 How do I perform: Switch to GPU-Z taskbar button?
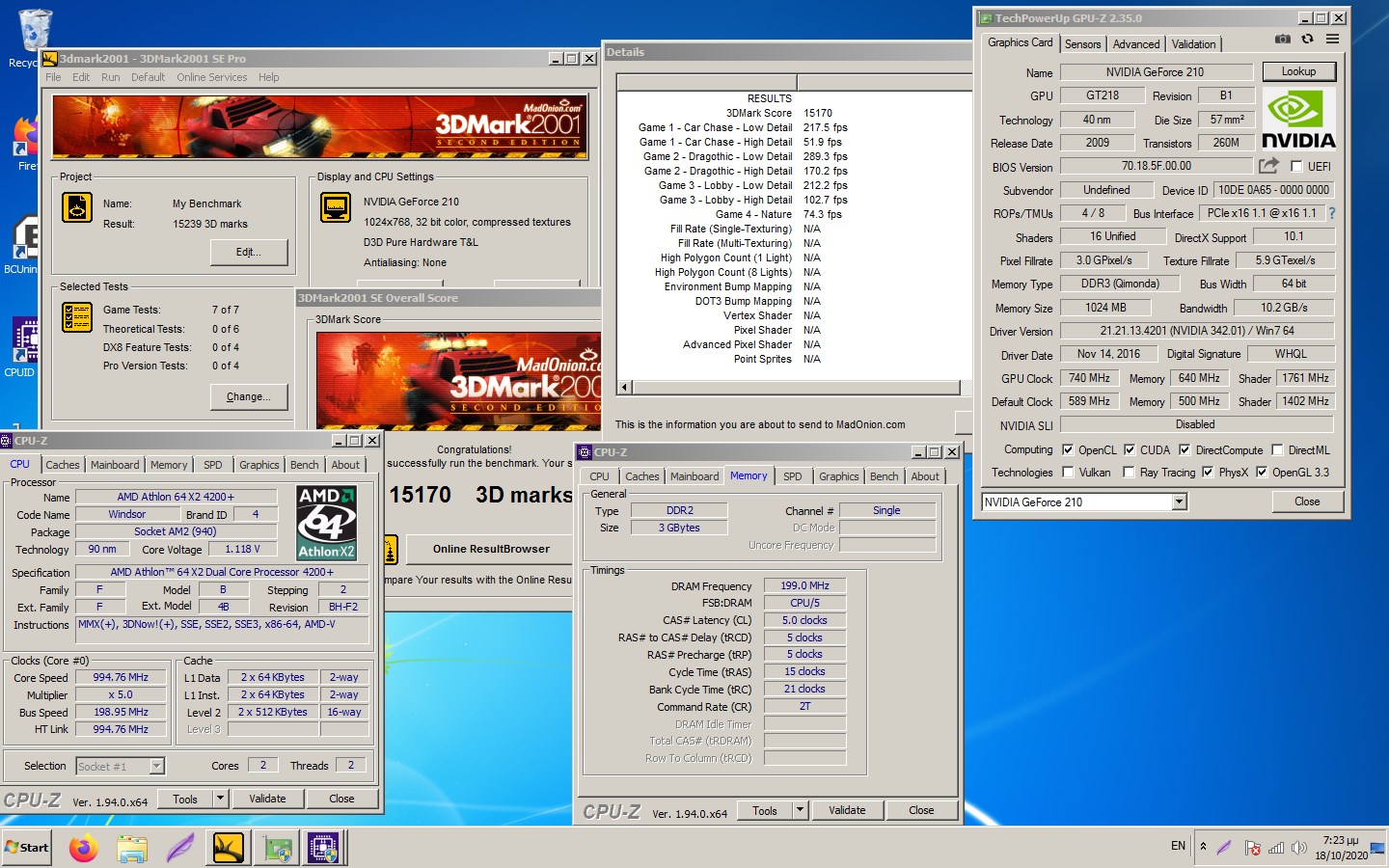pos(277,849)
